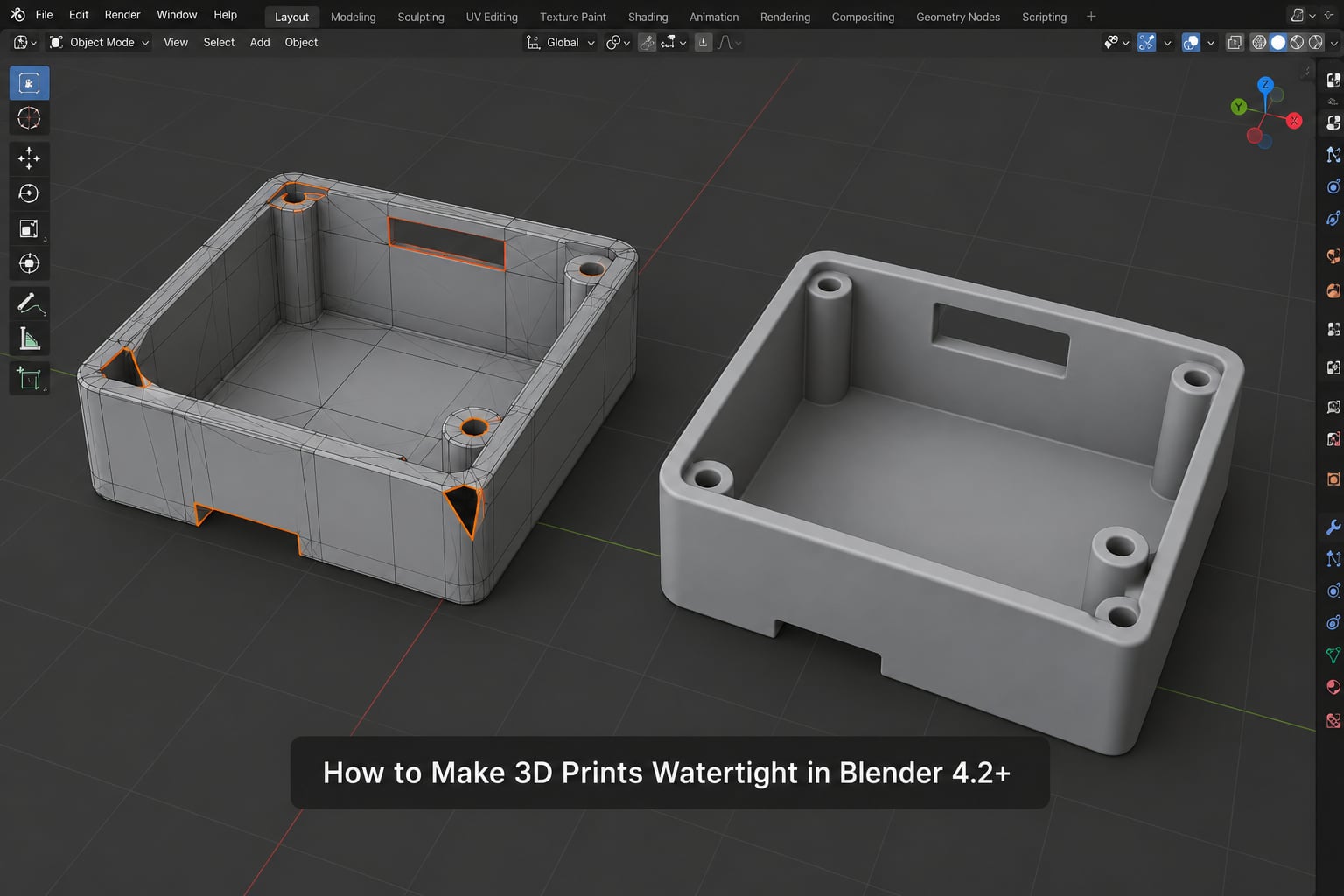This screenshot has height=896, width=1344.
Task: Click the blue Z axis gizmo handle
Action: pos(1265,85)
